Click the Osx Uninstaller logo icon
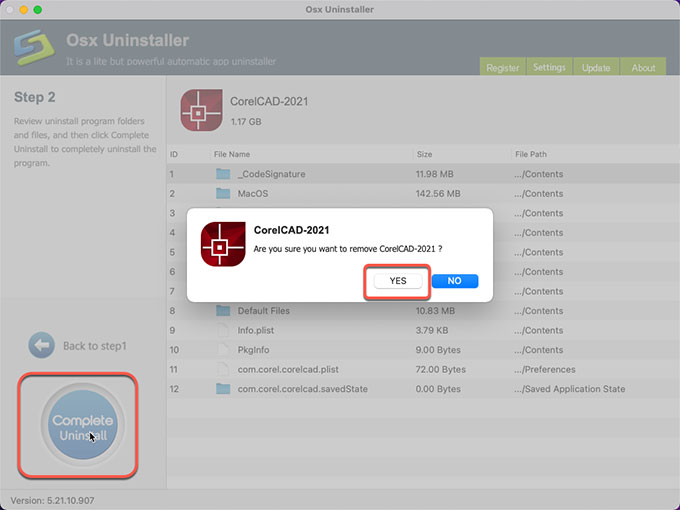The image size is (680, 510). point(34,47)
